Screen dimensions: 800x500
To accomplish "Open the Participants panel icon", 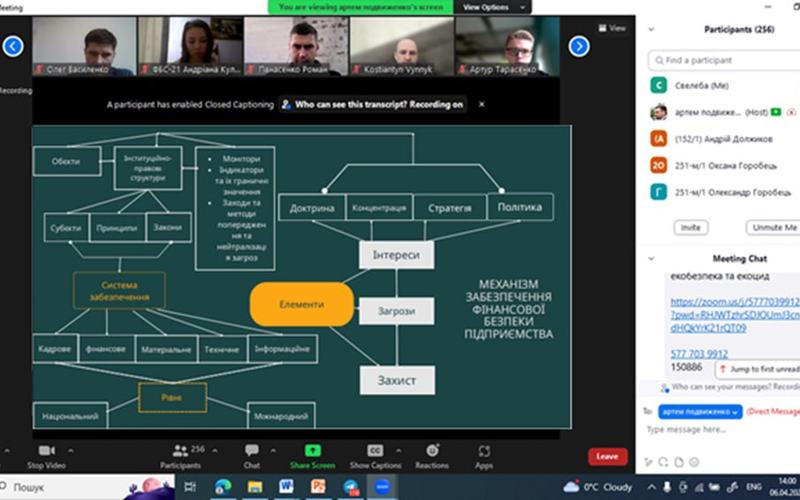I will coord(180,451).
